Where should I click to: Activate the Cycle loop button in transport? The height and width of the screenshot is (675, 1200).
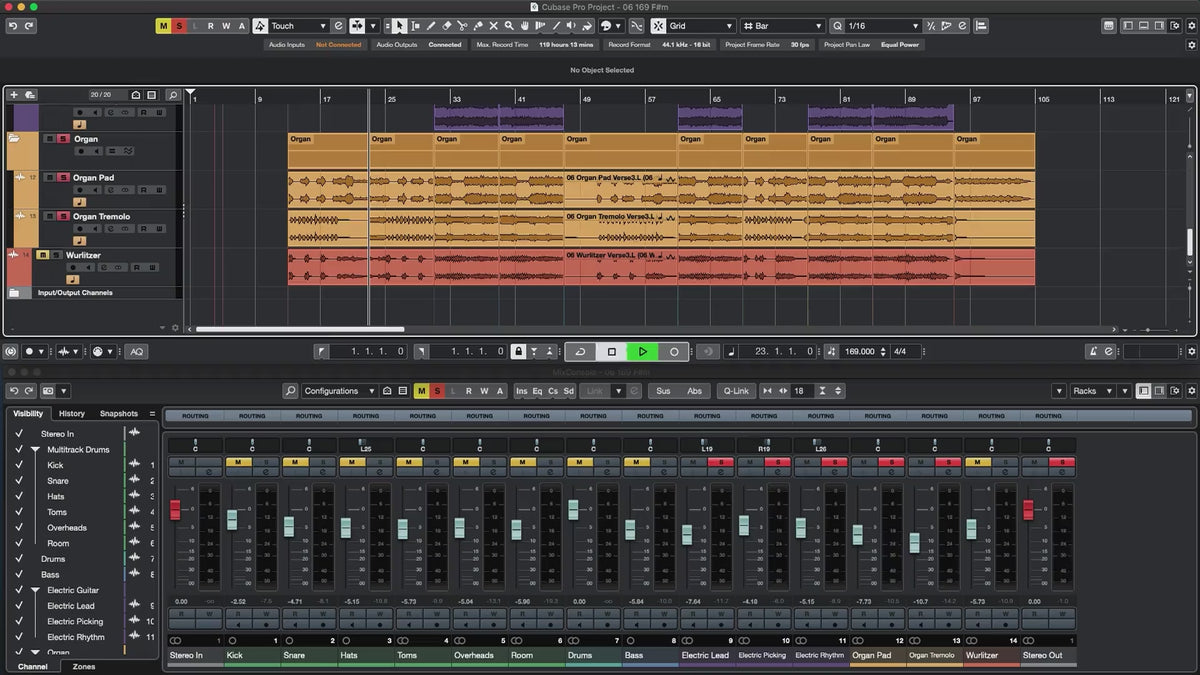580,352
